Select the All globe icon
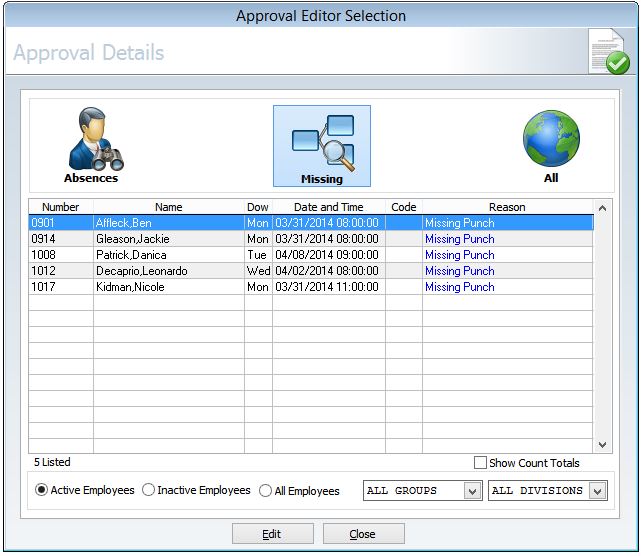642x556 pixels. (551, 145)
